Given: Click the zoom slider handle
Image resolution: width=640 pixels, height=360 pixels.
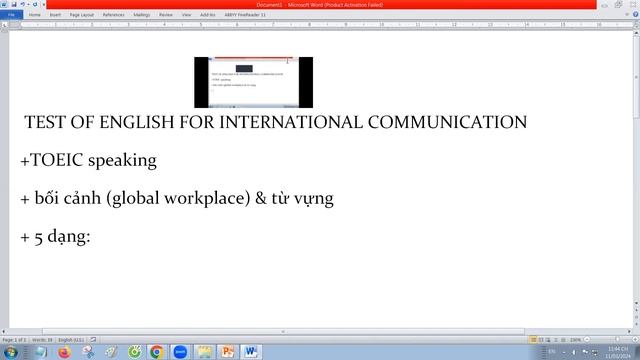Looking at the screenshot, I should pos(618,340).
